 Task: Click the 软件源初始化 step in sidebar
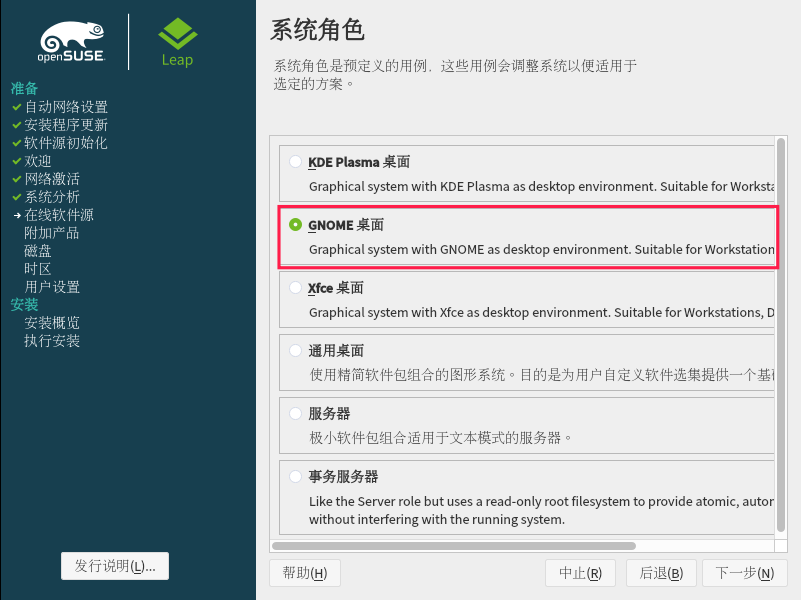(66, 142)
